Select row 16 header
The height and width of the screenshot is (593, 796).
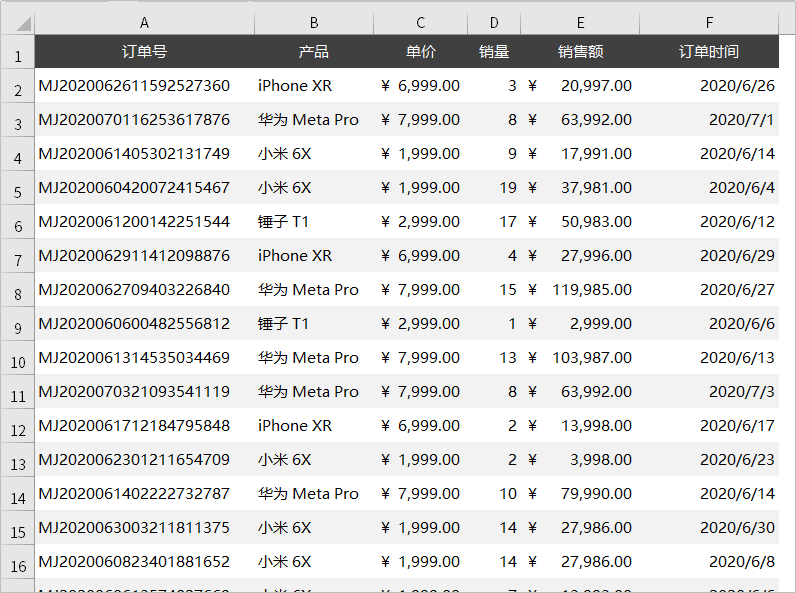tap(17, 564)
